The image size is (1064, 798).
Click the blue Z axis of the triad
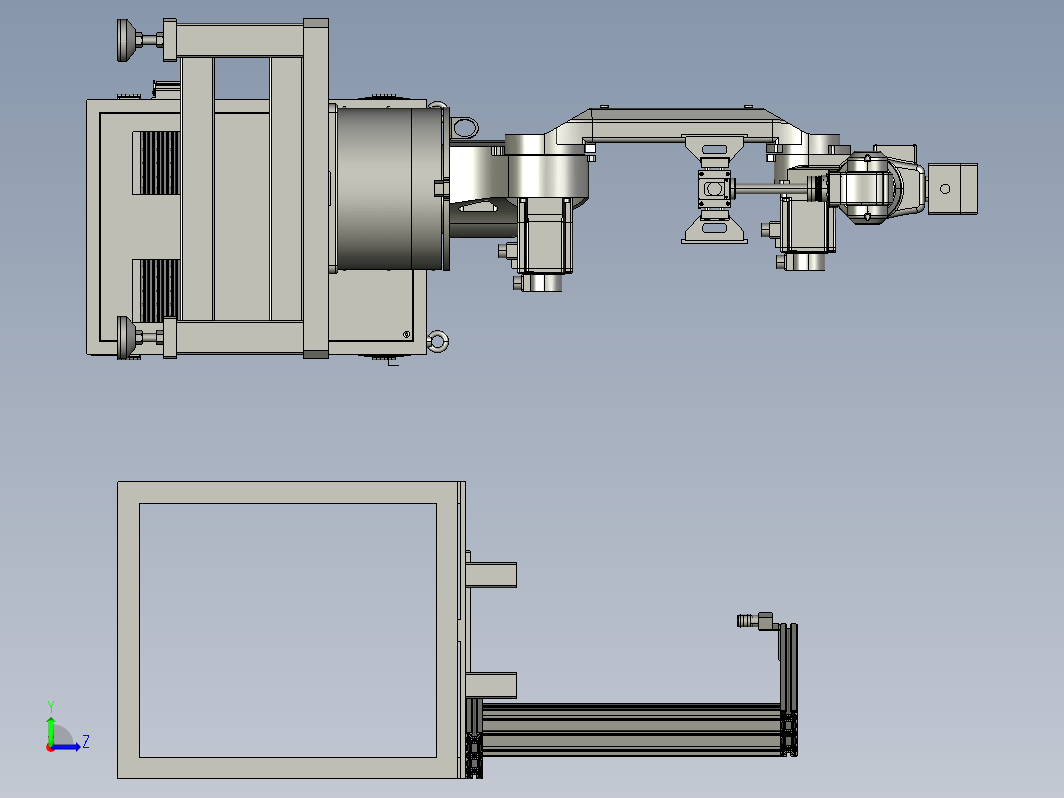pyautogui.click(x=66, y=747)
